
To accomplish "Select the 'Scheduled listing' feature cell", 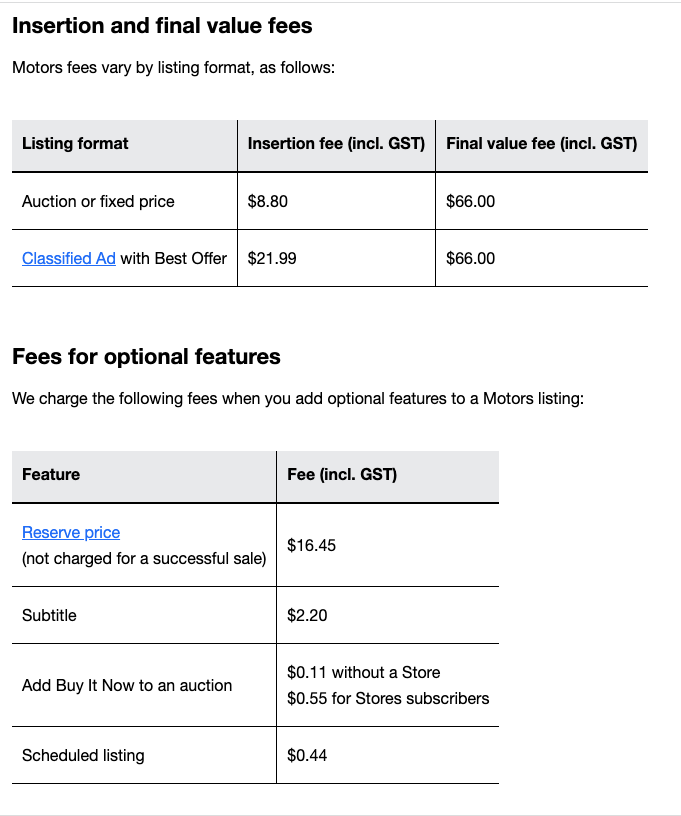I will point(83,755).
